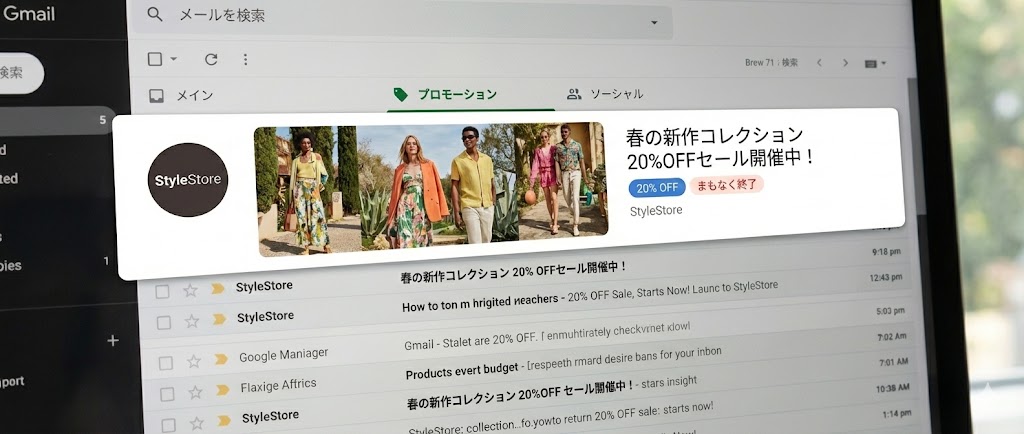1024x434 pixels.
Task: Click the refresh icon in the toolbar
Action: (x=211, y=59)
